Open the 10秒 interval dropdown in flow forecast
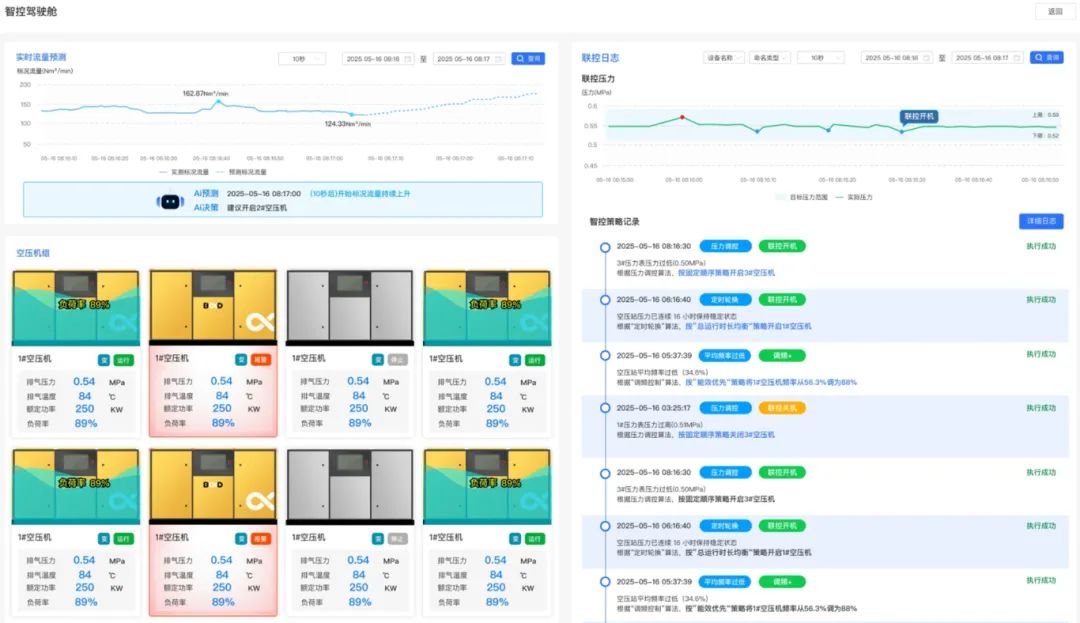 302,59
